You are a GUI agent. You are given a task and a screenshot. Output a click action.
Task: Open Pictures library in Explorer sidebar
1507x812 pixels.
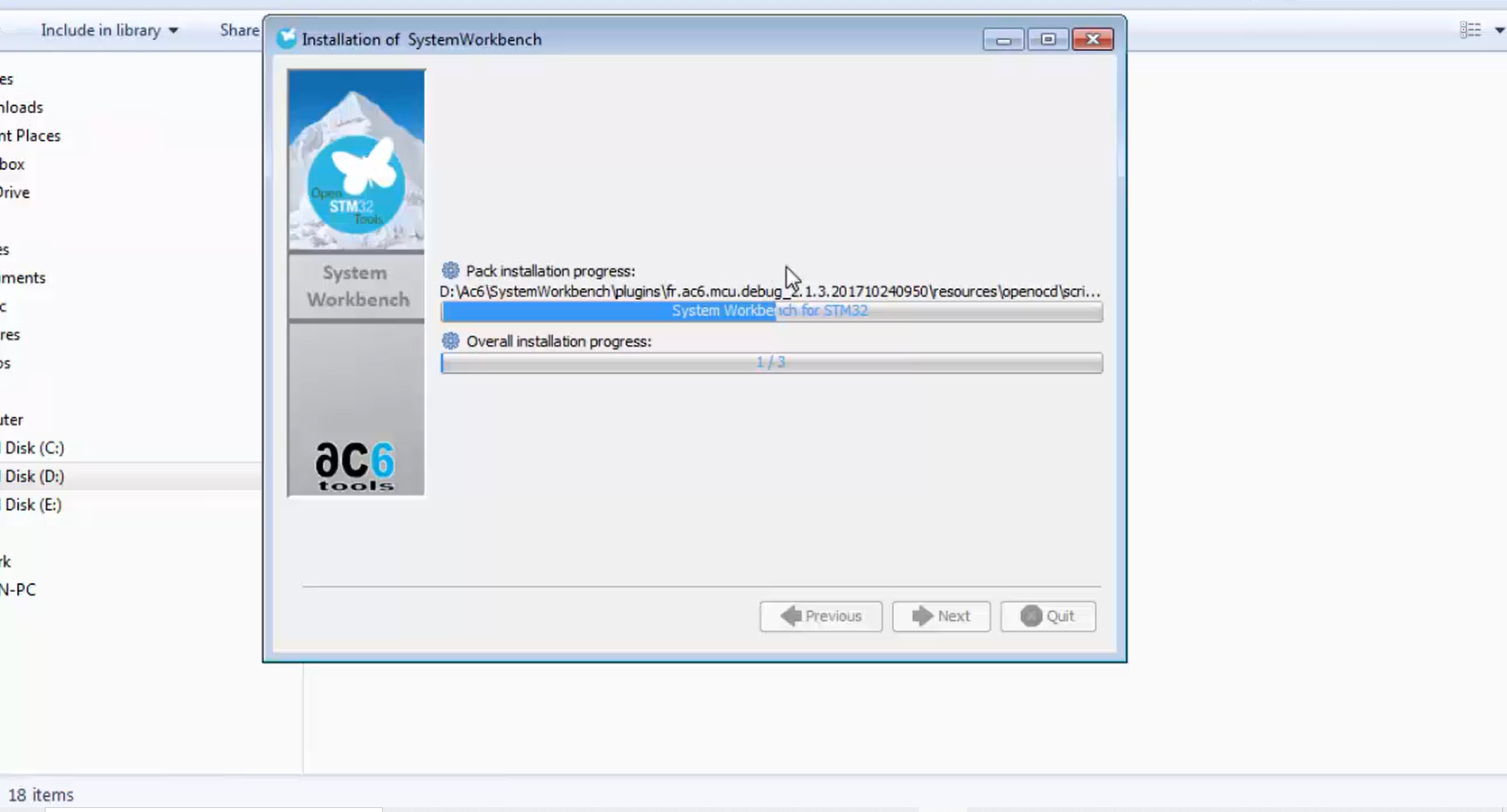pos(10,334)
